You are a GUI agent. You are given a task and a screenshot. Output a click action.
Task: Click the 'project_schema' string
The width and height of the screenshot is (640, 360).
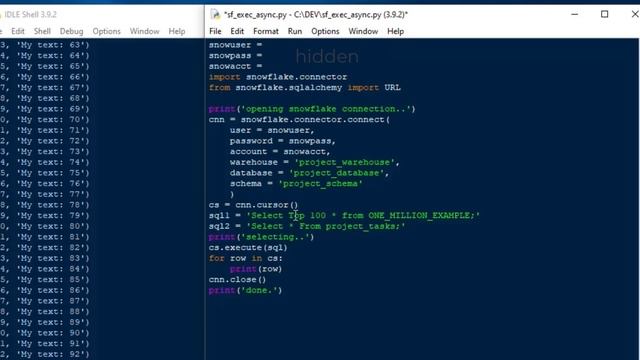tap(320, 184)
